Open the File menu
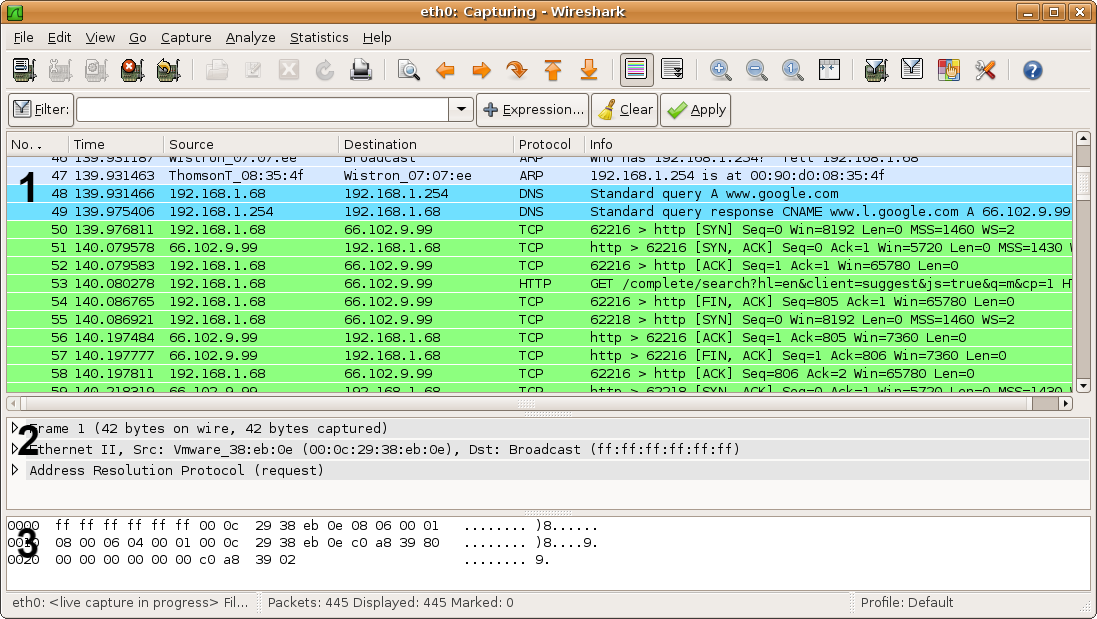The width and height of the screenshot is (1097, 619). [x=23, y=38]
